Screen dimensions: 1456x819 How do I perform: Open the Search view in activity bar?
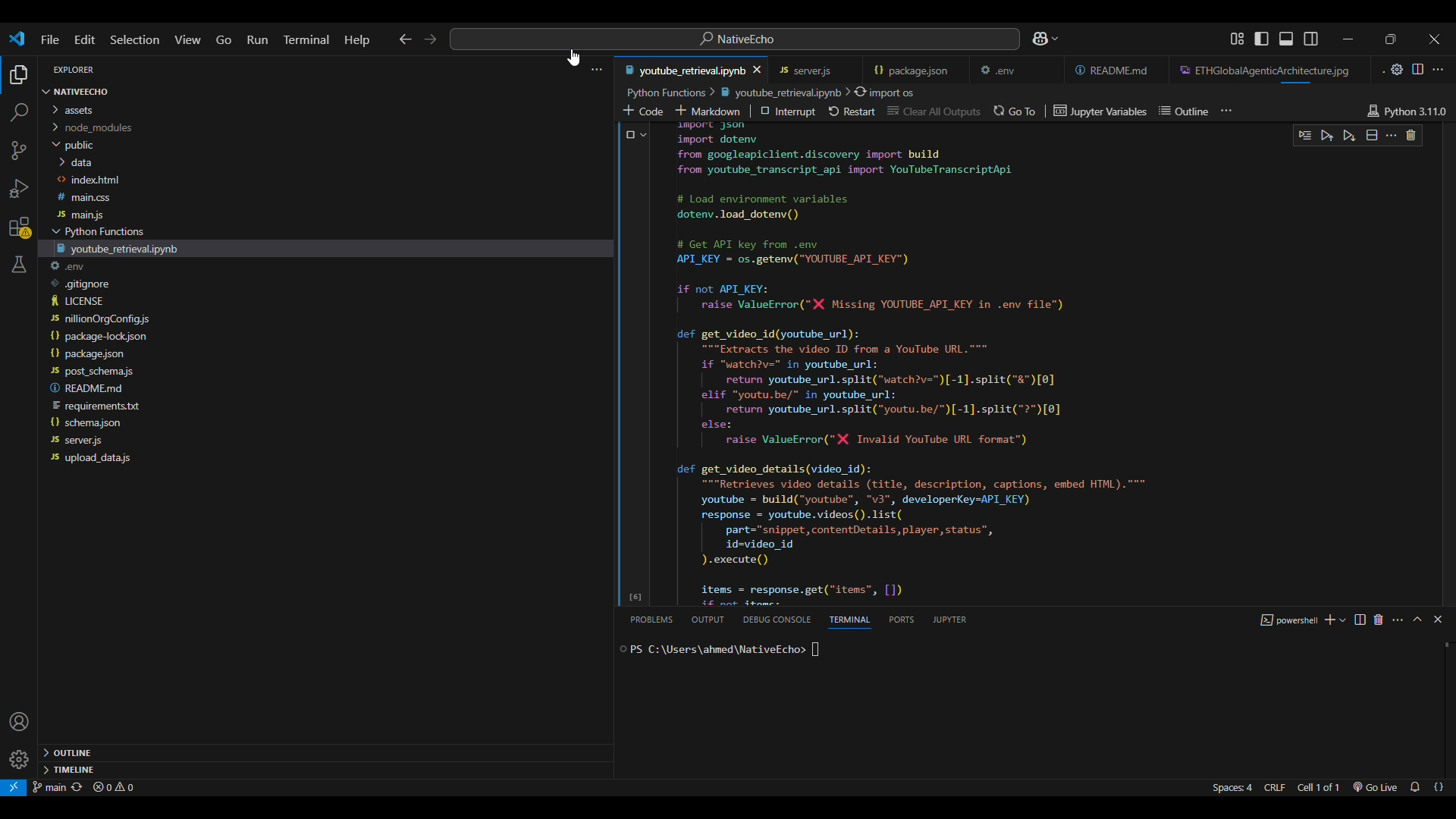click(19, 113)
